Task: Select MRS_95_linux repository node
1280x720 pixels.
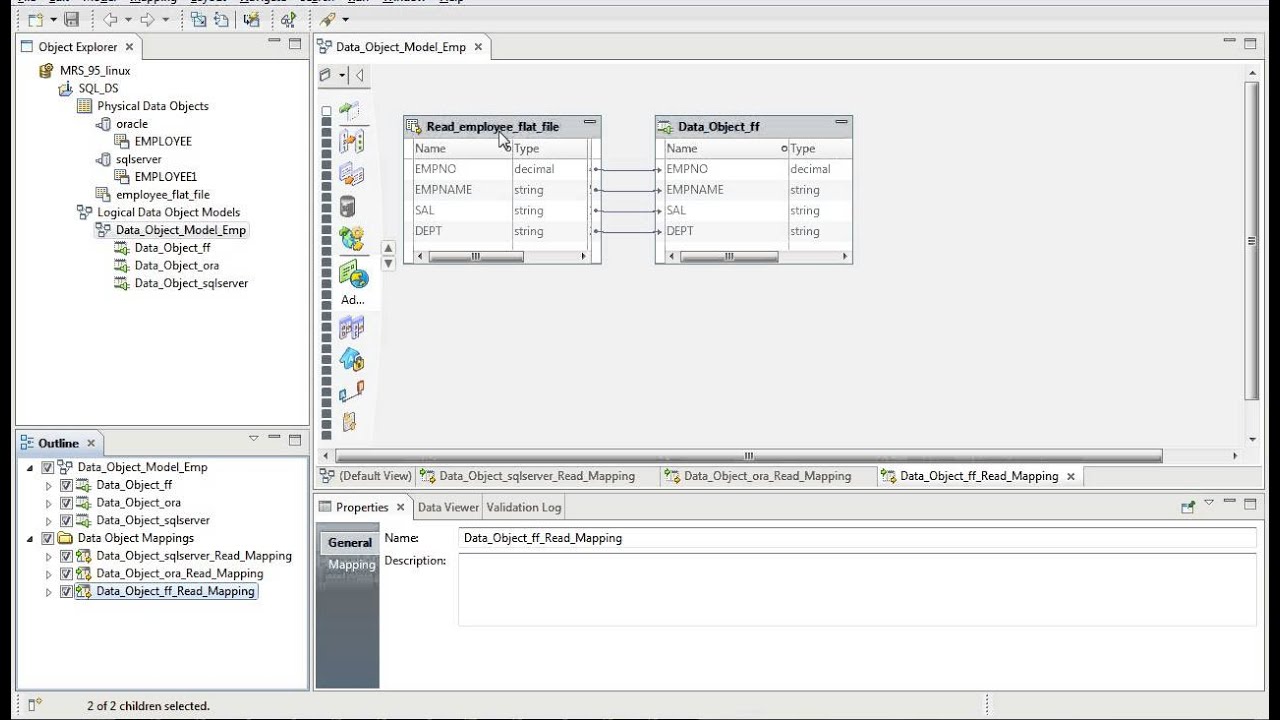Action: pyautogui.click(x=95, y=70)
